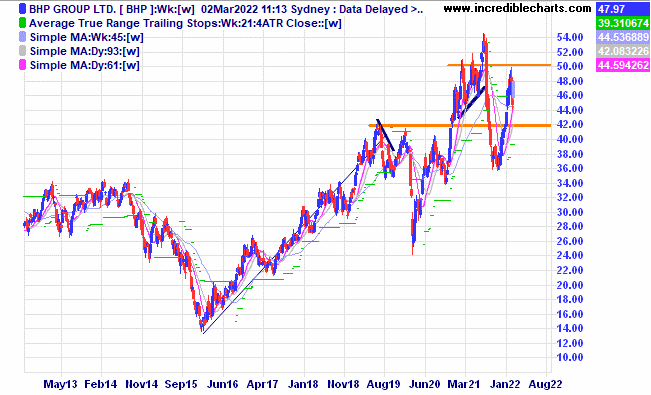Click the 24.00 price axis label

570,255
